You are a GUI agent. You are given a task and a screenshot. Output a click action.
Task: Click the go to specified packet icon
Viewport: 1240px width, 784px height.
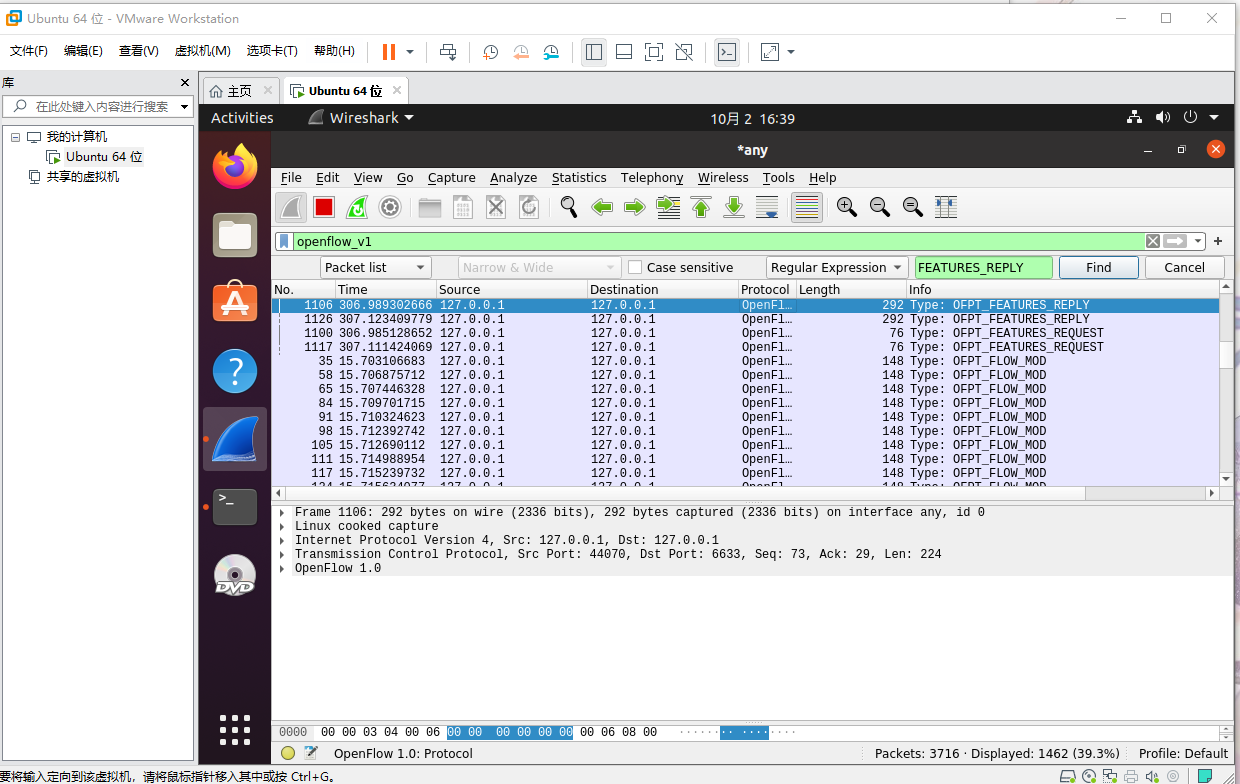(668, 207)
